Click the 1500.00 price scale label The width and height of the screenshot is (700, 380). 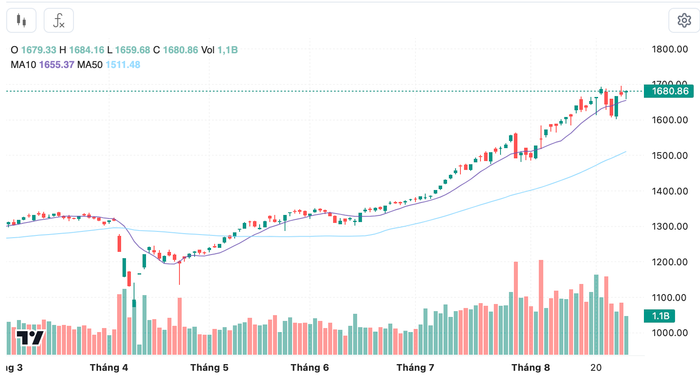pyautogui.click(x=670, y=156)
